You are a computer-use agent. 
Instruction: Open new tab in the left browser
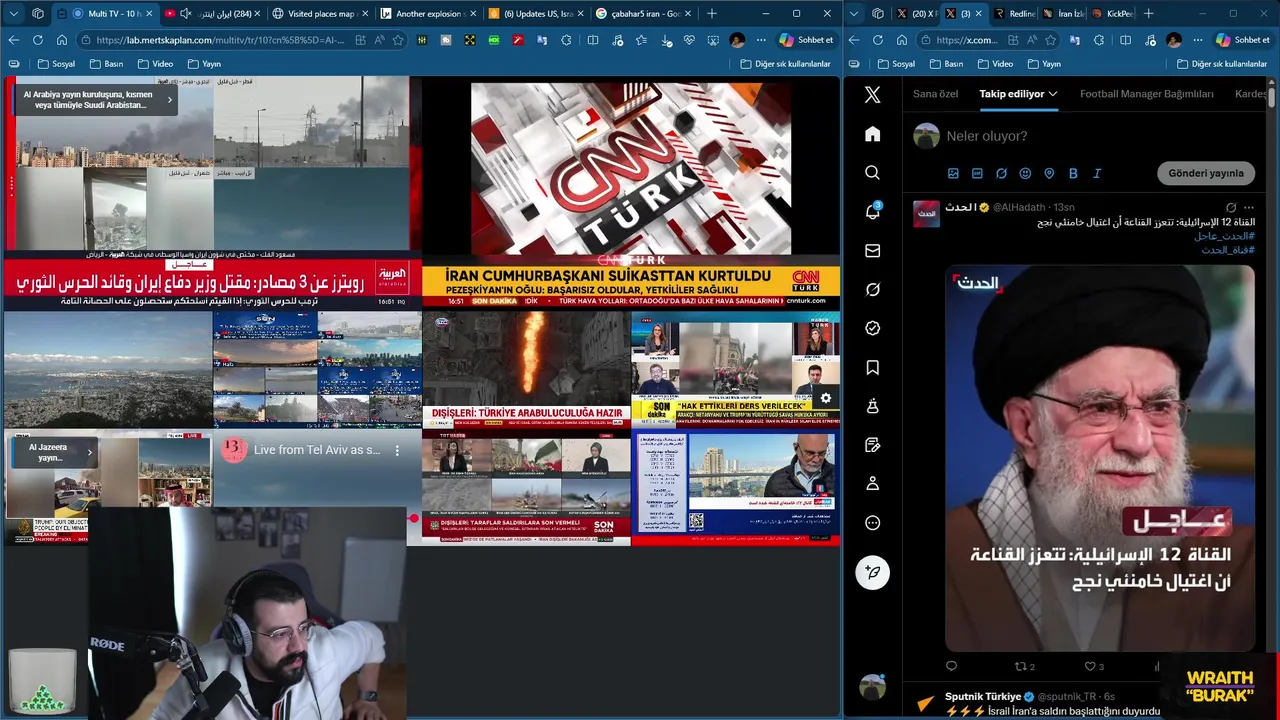[712, 13]
